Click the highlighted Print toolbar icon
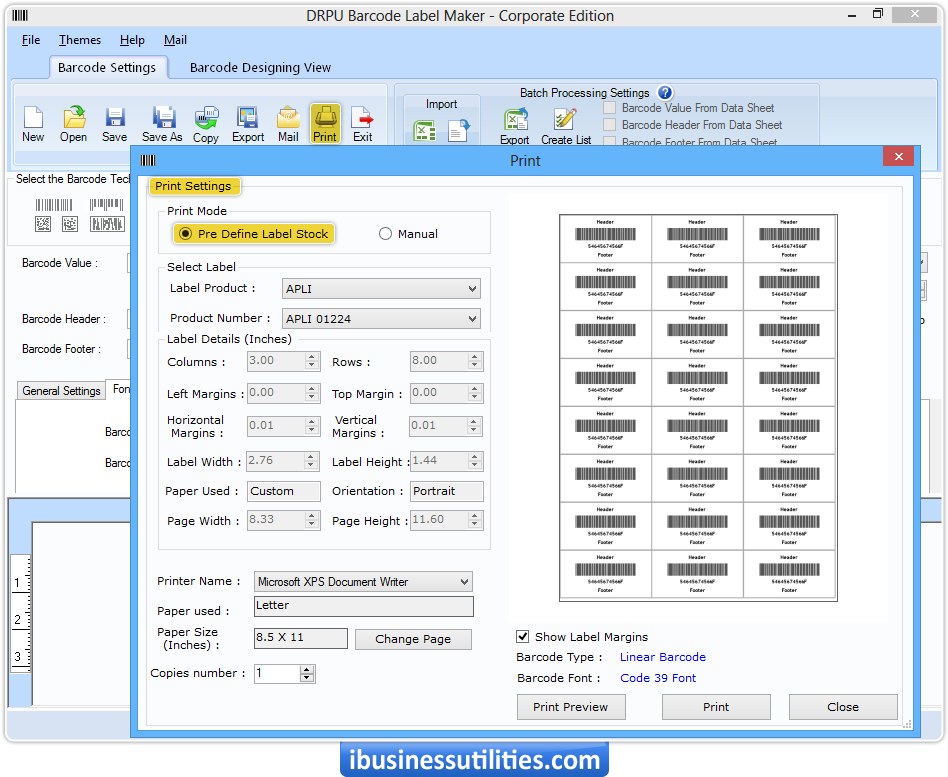This screenshot has width=948, height=777. 325,124
